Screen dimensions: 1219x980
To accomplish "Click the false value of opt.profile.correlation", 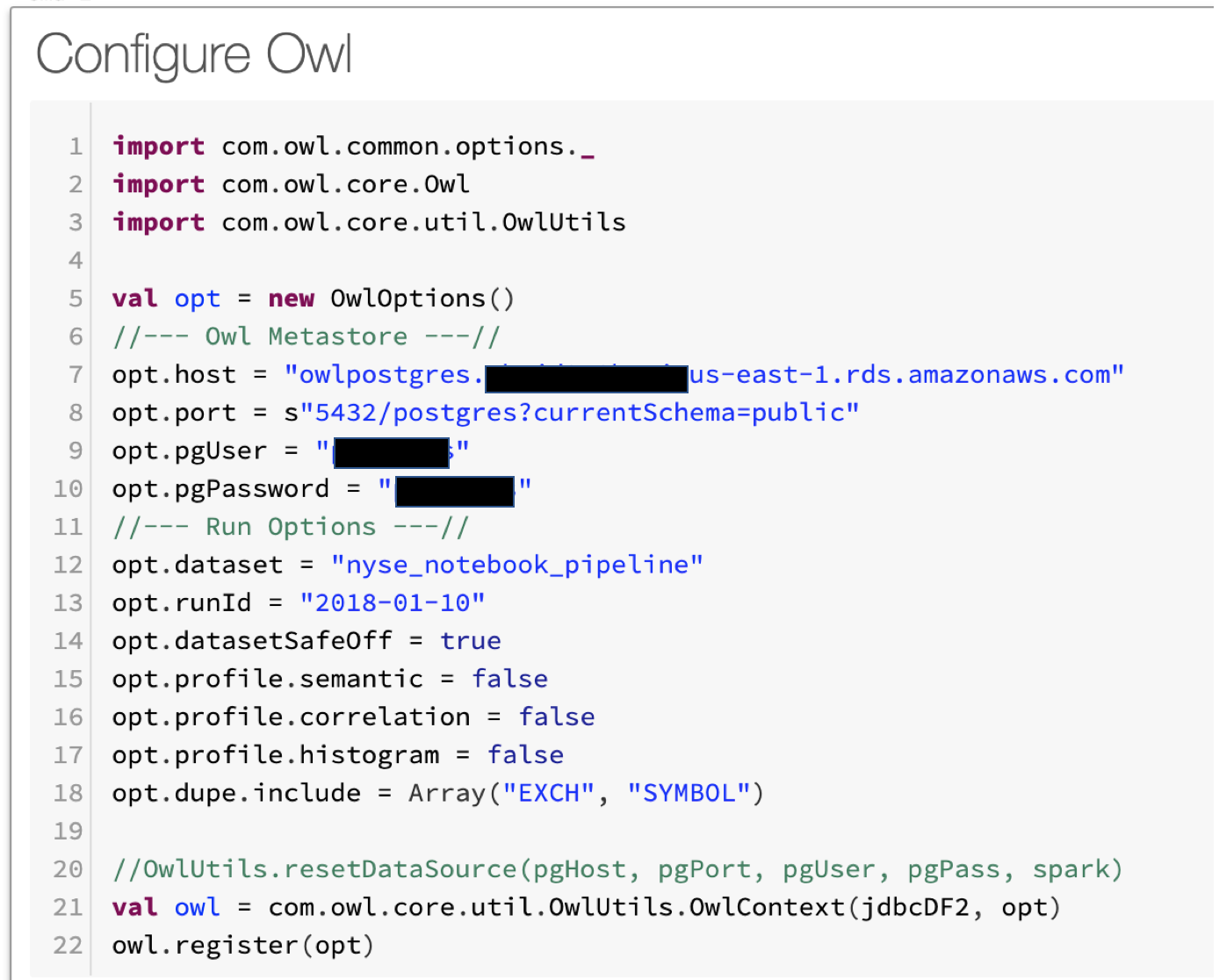I will [556, 717].
